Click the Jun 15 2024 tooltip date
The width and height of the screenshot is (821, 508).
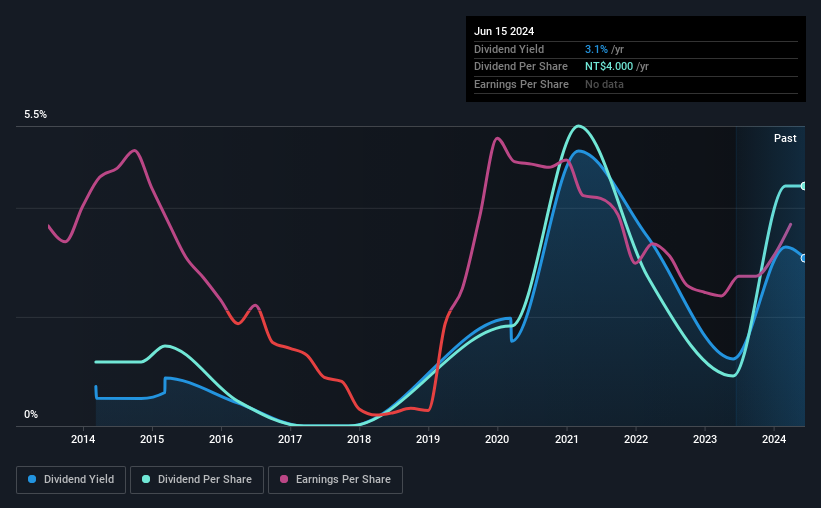pyautogui.click(x=504, y=31)
